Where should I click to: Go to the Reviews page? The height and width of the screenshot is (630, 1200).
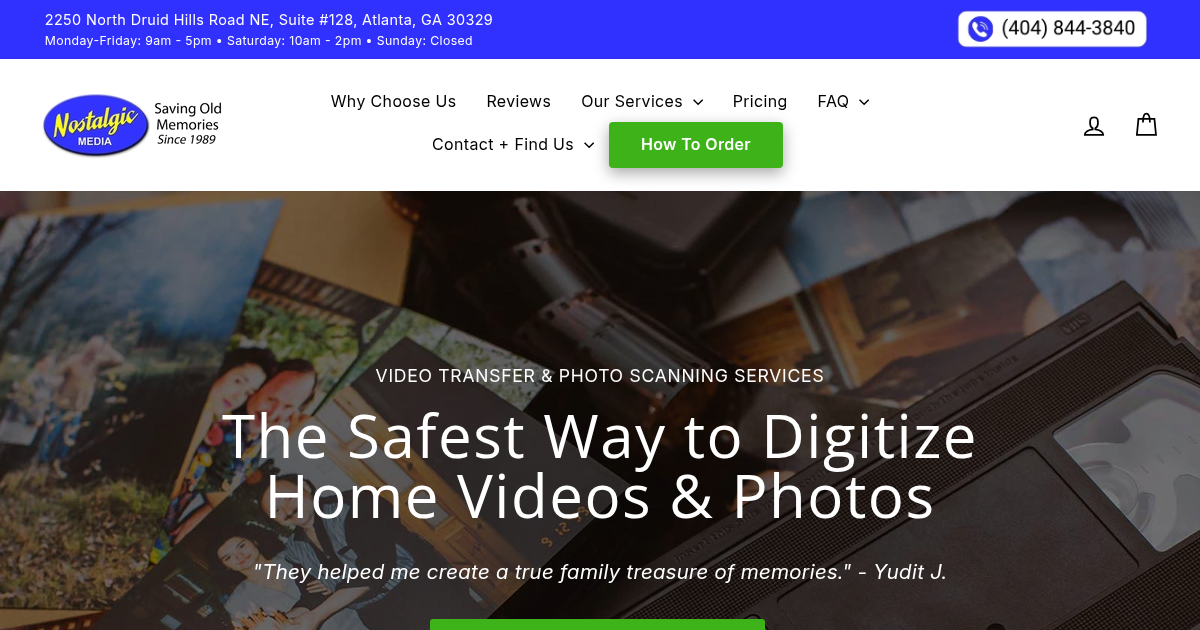tap(518, 101)
